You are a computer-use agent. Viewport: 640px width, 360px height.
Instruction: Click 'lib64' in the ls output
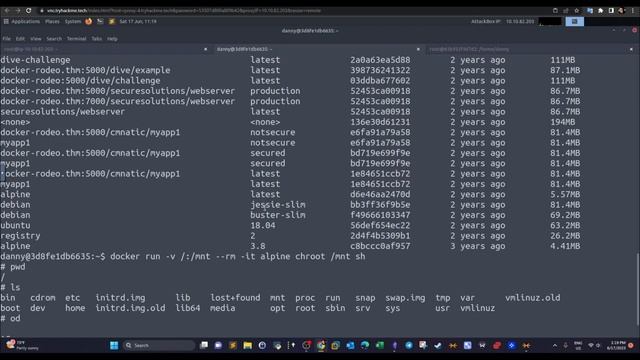point(188,308)
